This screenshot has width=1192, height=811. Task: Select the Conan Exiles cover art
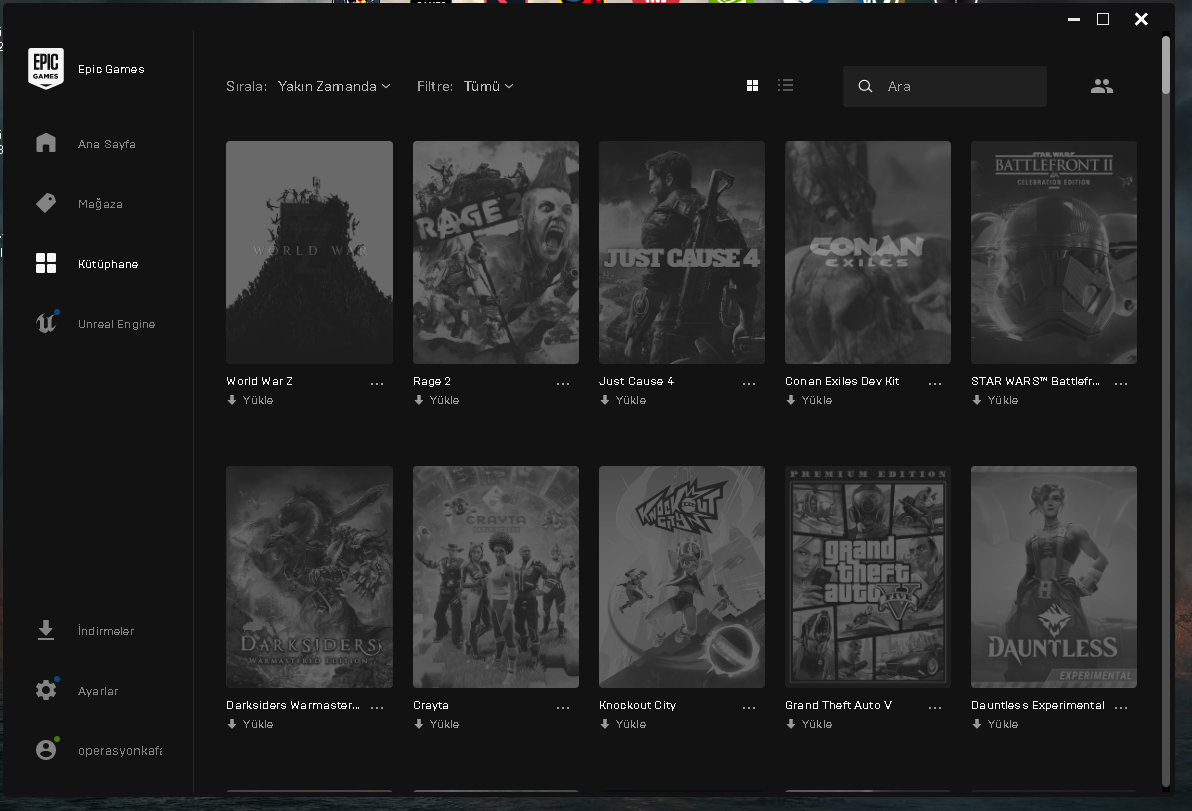coord(868,252)
